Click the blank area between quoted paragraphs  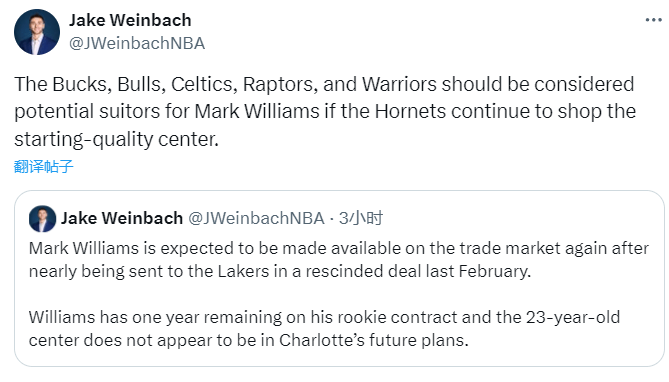coord(339,295)
